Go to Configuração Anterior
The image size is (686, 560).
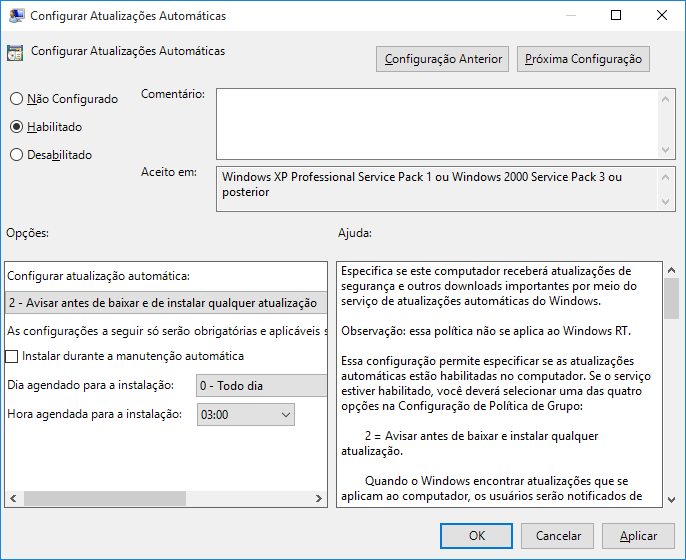tap(442, 59)
